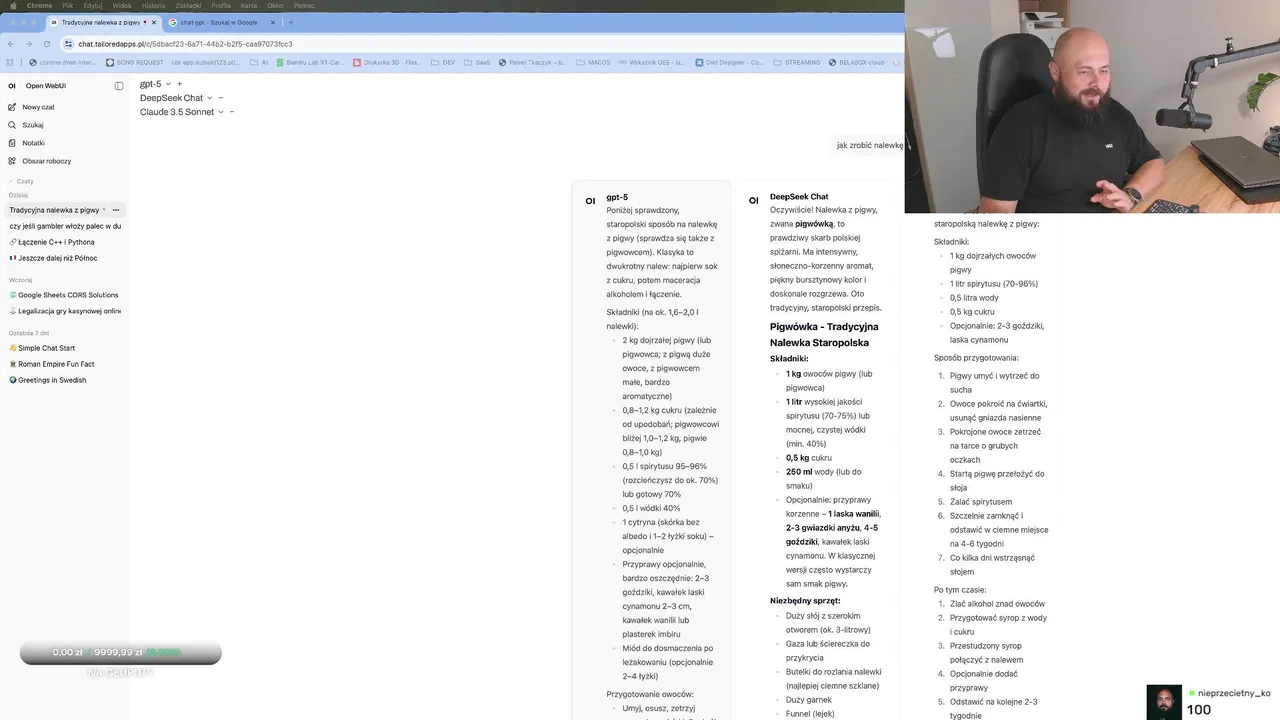Viewport: 1280px width, 720px height.
Task: Open options menu for Tradycyjna nalewka chat
Action: (116, 210)
